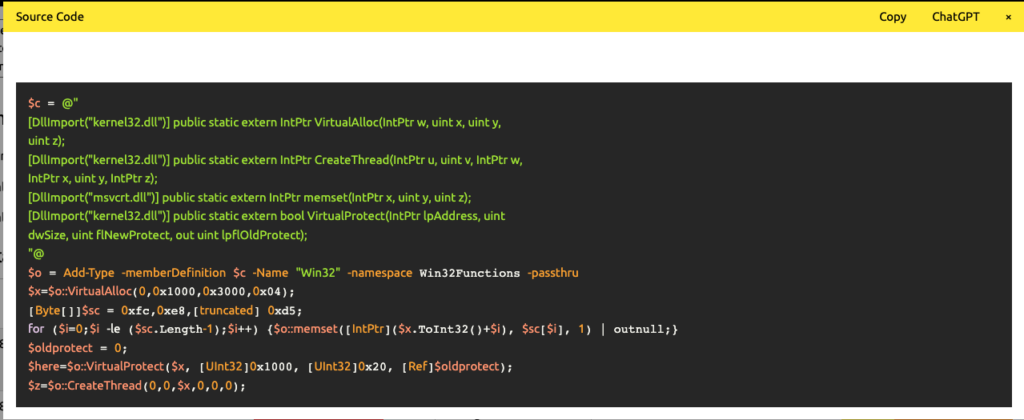Click the '$c = @"' line

tap(54, 103)
